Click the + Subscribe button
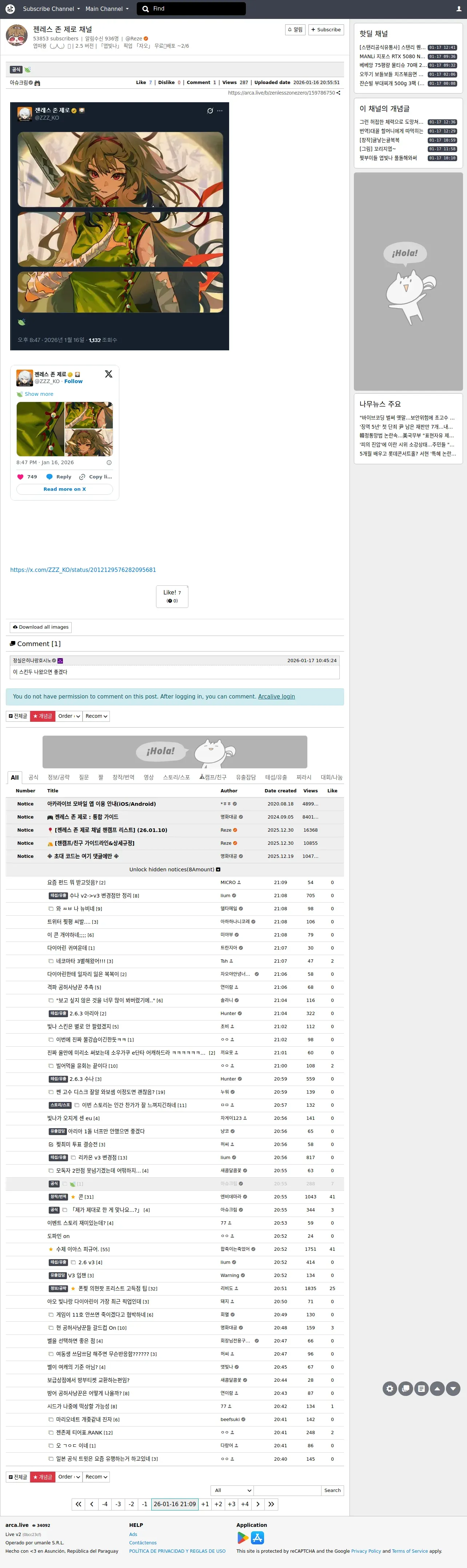This screenshot has width=467, height=1568. (x=326, y=30)
